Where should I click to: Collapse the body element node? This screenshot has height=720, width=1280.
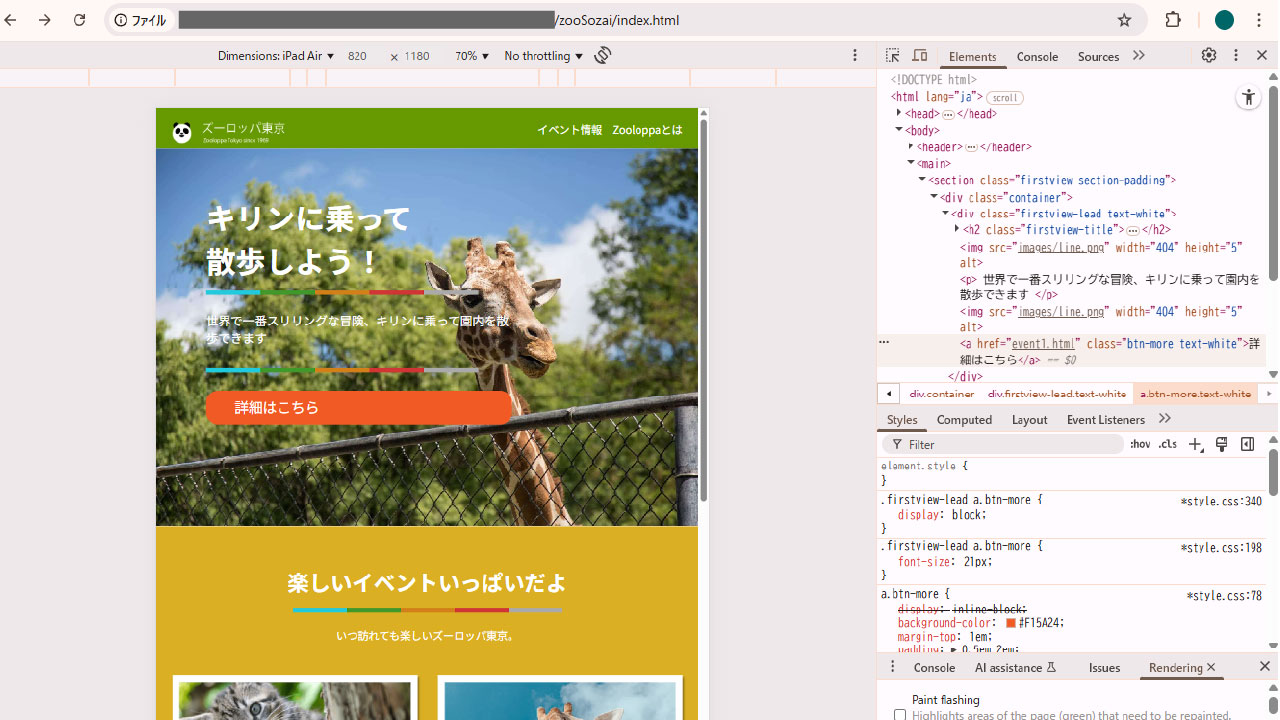click(899, 130)
